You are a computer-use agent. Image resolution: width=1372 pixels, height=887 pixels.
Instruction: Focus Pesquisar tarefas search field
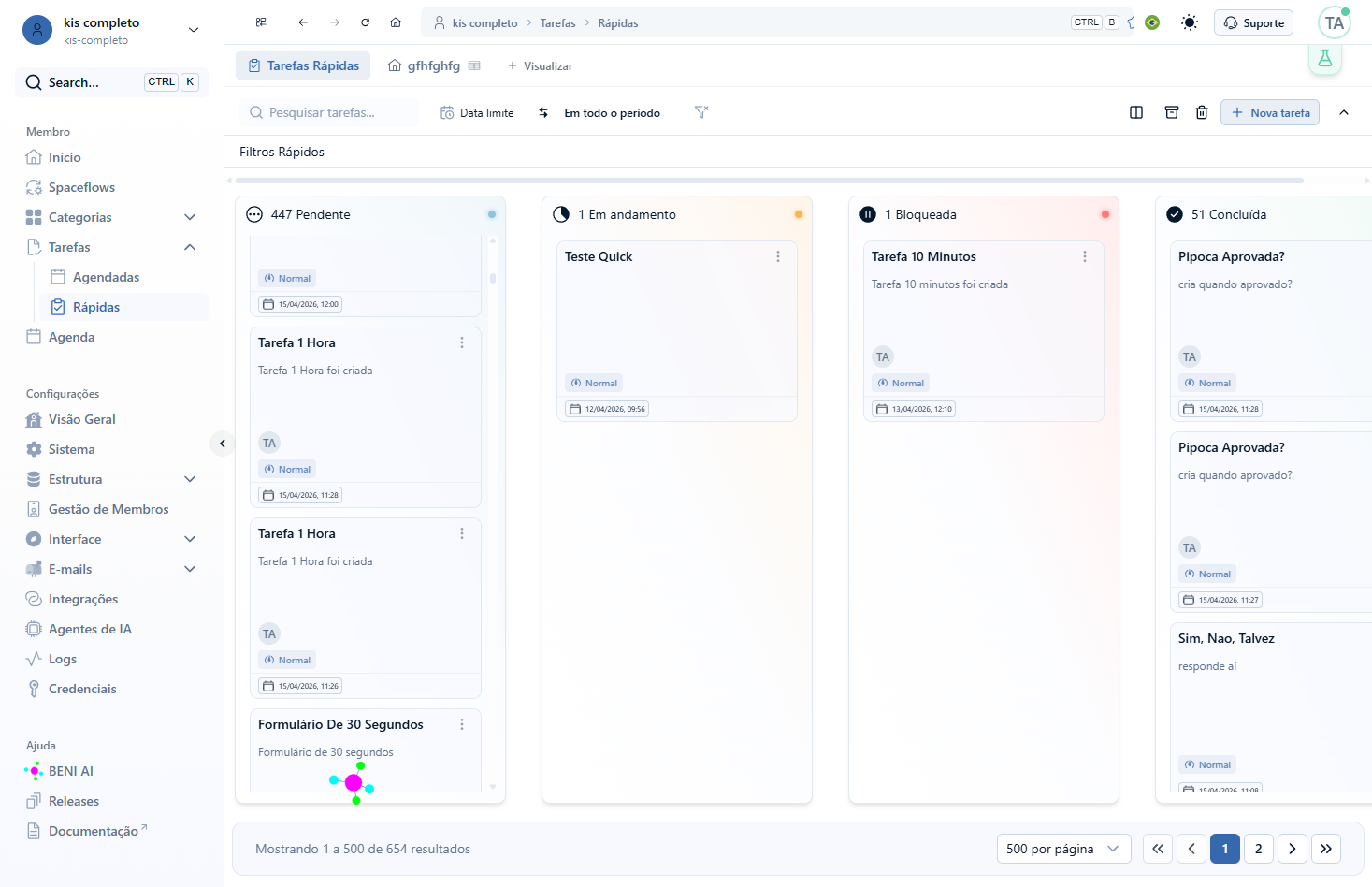[x=329, y=112]
